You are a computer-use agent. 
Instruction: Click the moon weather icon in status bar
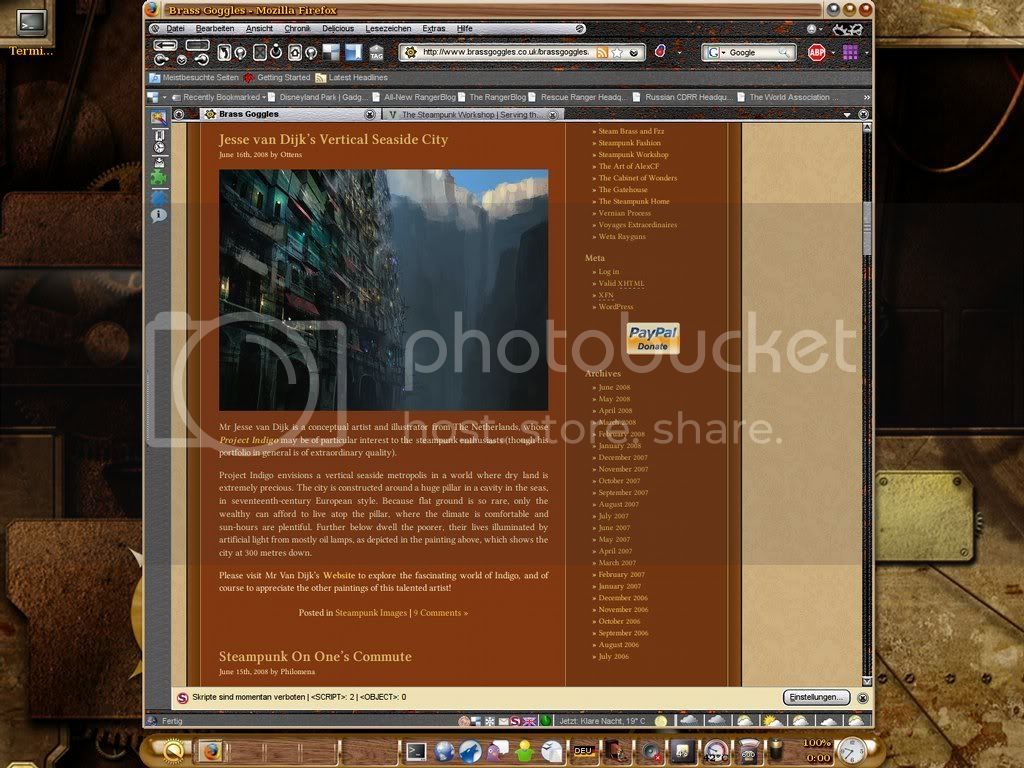tap(661, 721)
